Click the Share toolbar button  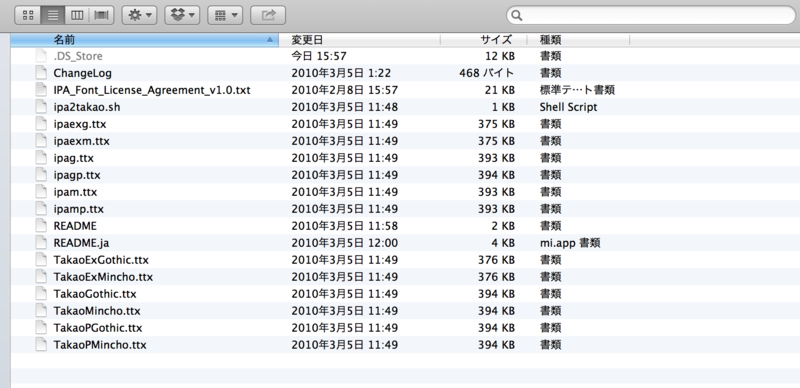click(x=268, y=15)
